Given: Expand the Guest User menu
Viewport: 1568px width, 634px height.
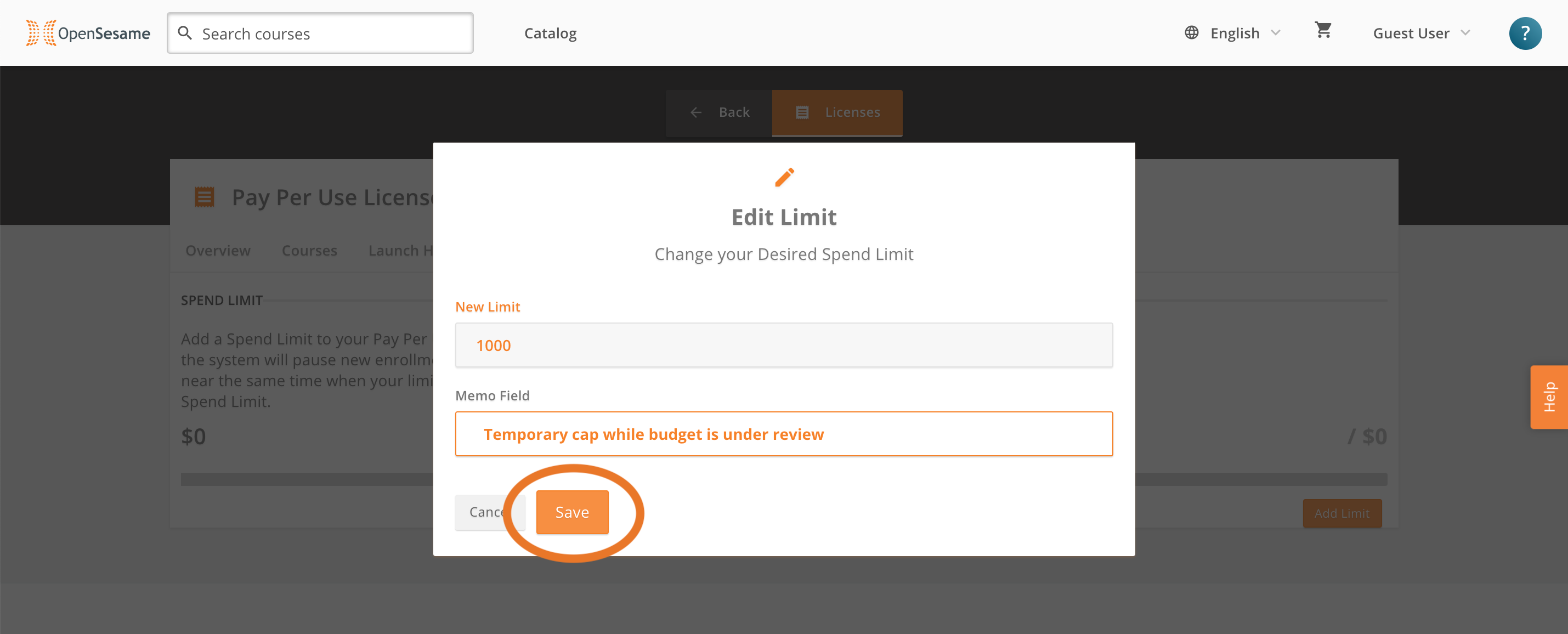Looking at the screenshot, I should point(1422,33).
